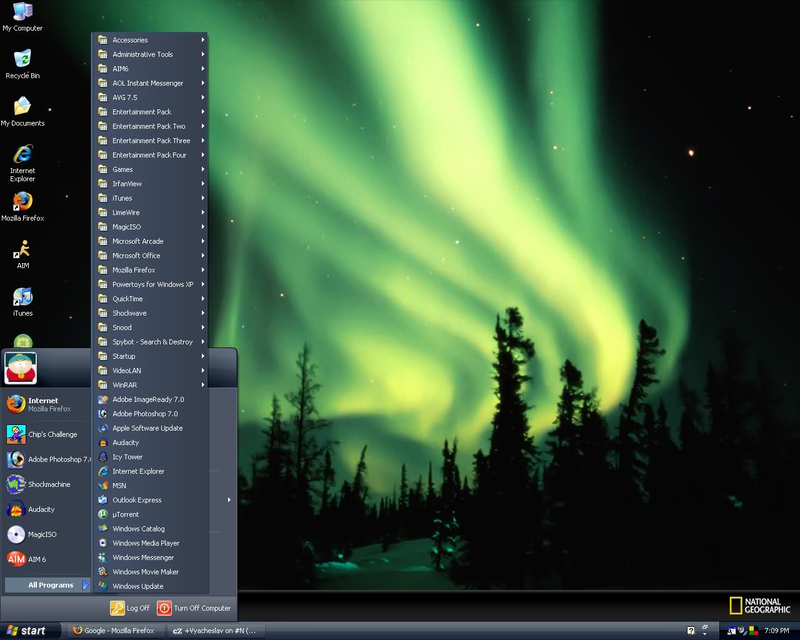The image size is (800, 640).
Task: Expand the Microsoft Office submenu
Action: pyautogui.click(x=152, y=255)
